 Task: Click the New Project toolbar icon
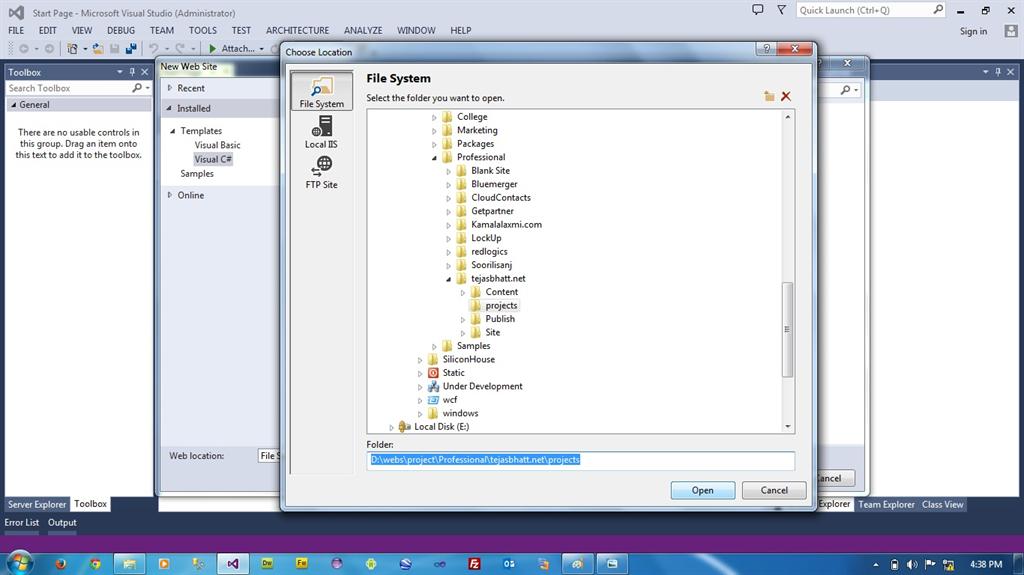[x=72, y=48]
